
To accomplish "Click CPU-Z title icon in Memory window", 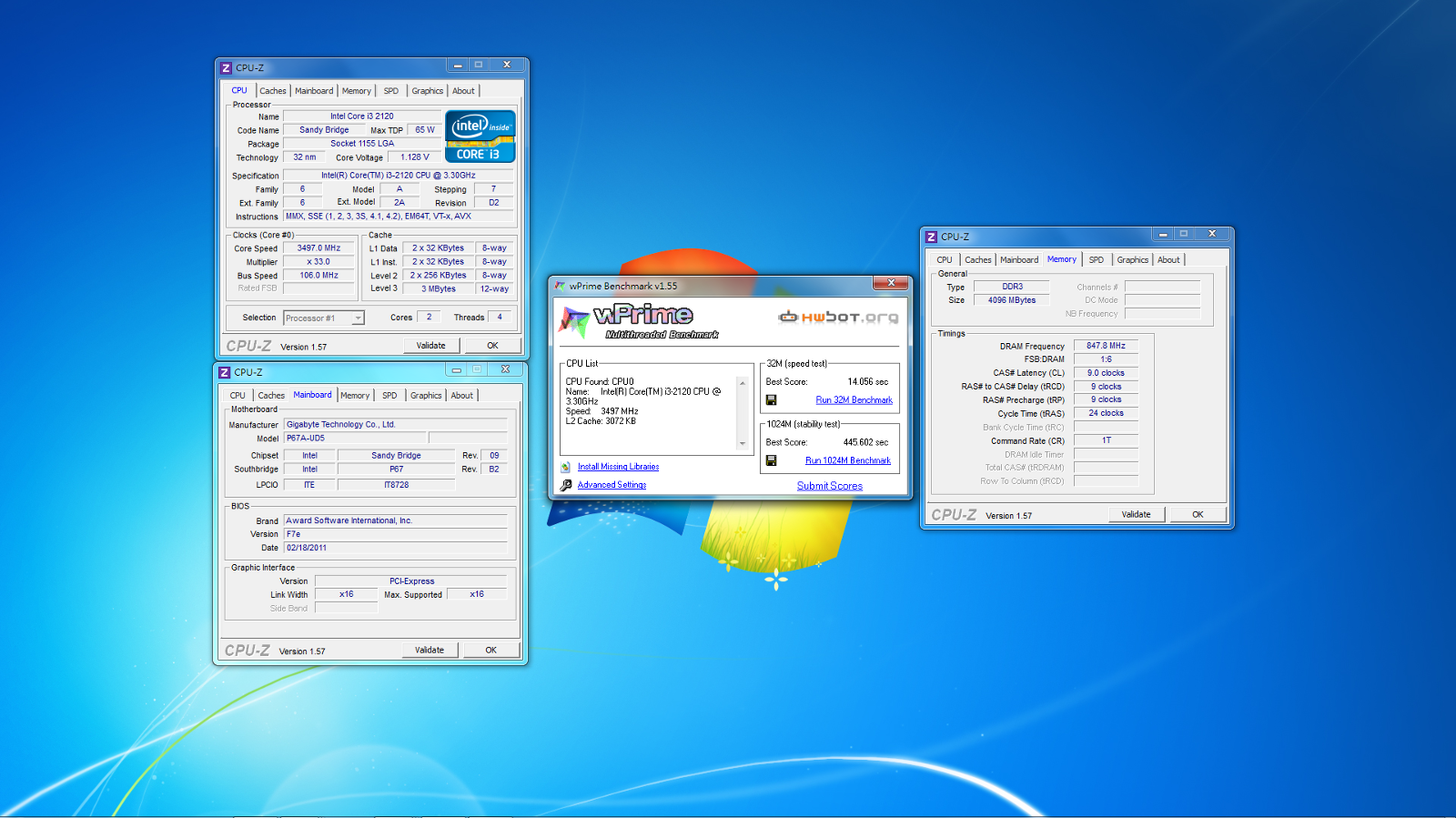I will click(x=931, y=237).
